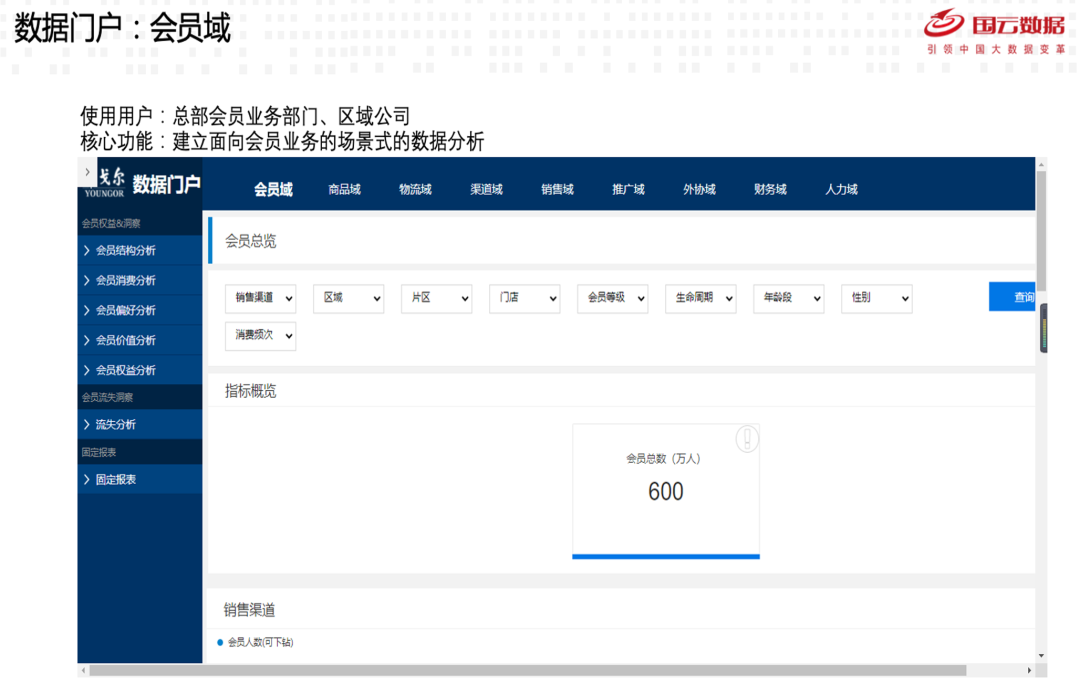Click the blue dot legend 会员人数(可下钻)
This screenshot has height=695, width=1080.
[220, 642]
